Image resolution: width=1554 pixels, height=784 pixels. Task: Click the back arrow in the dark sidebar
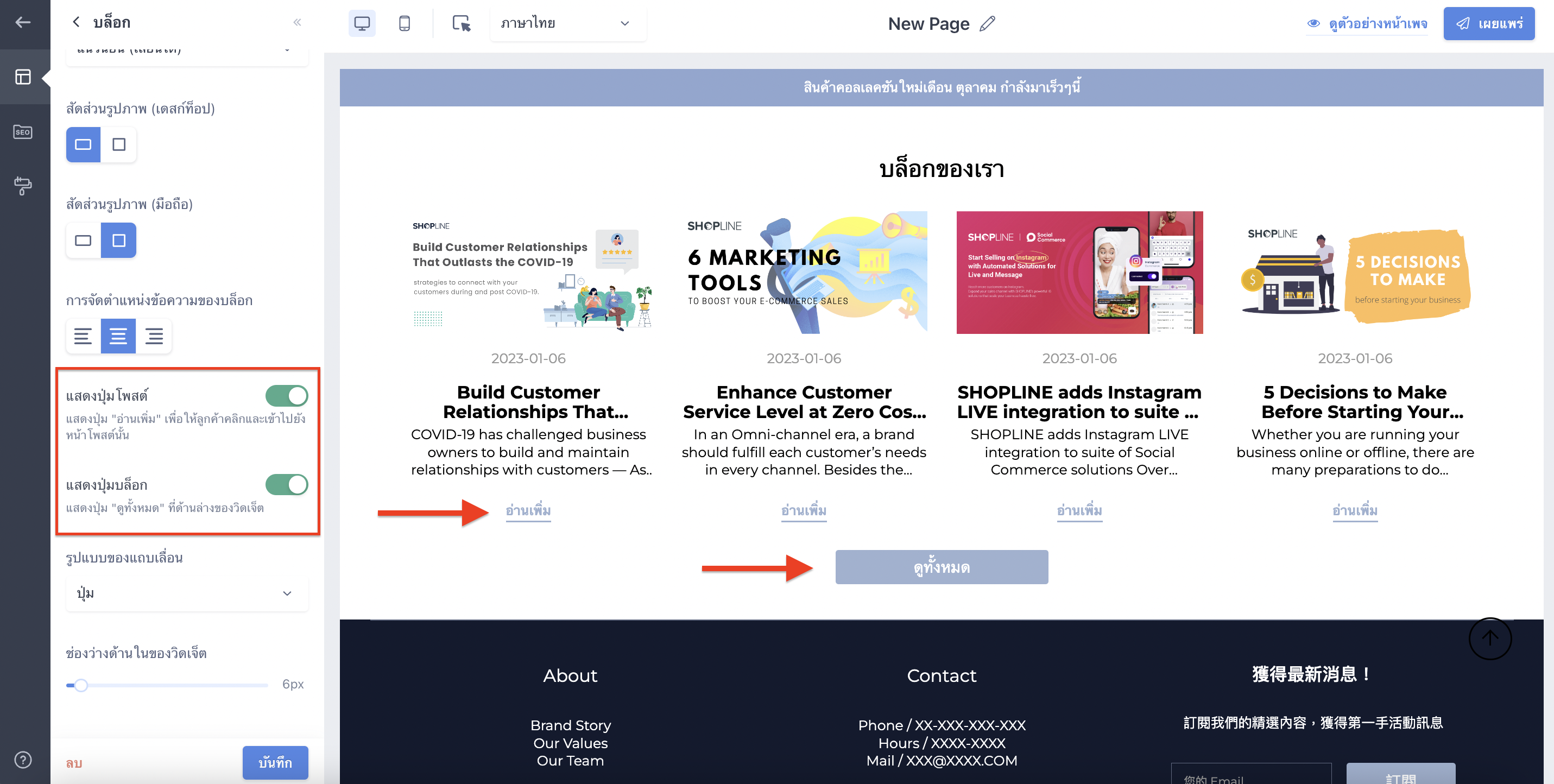23,22
